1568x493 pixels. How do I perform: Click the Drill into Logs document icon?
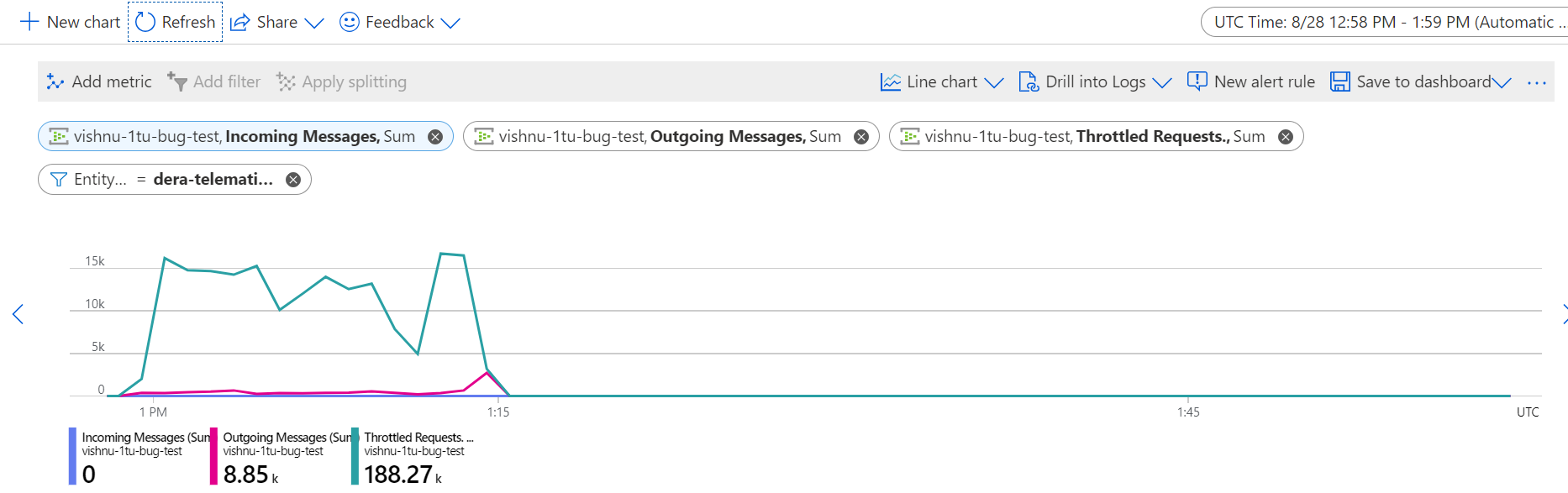point(1029,81)
